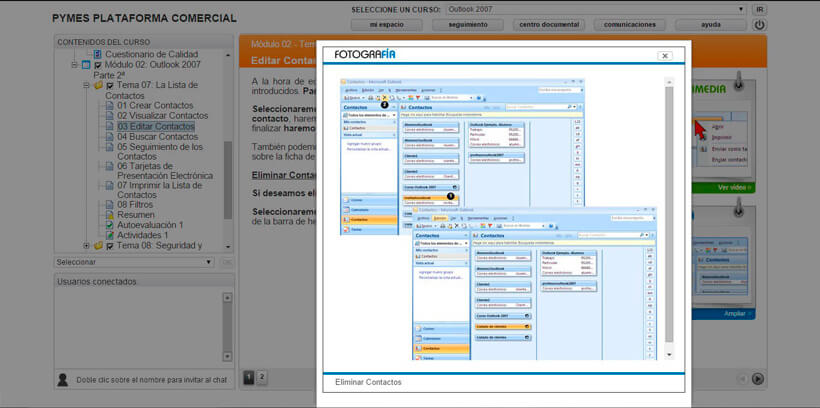Click the icon beside Cuestionario de Calidad
This screenshot has height=408, width=820.
[97, 54]
